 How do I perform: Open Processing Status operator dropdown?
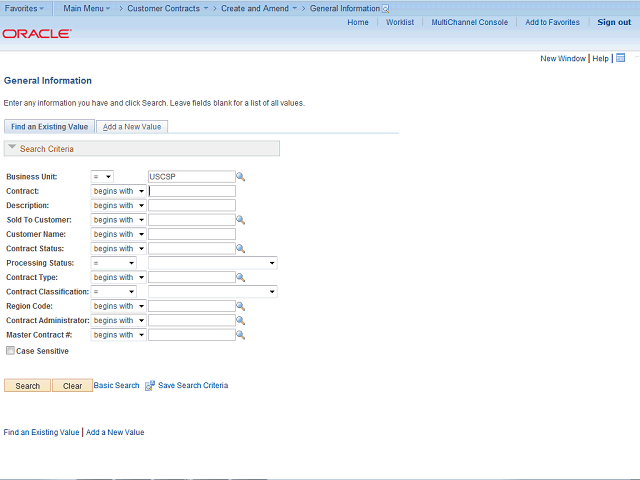click(x=113, y=263)
